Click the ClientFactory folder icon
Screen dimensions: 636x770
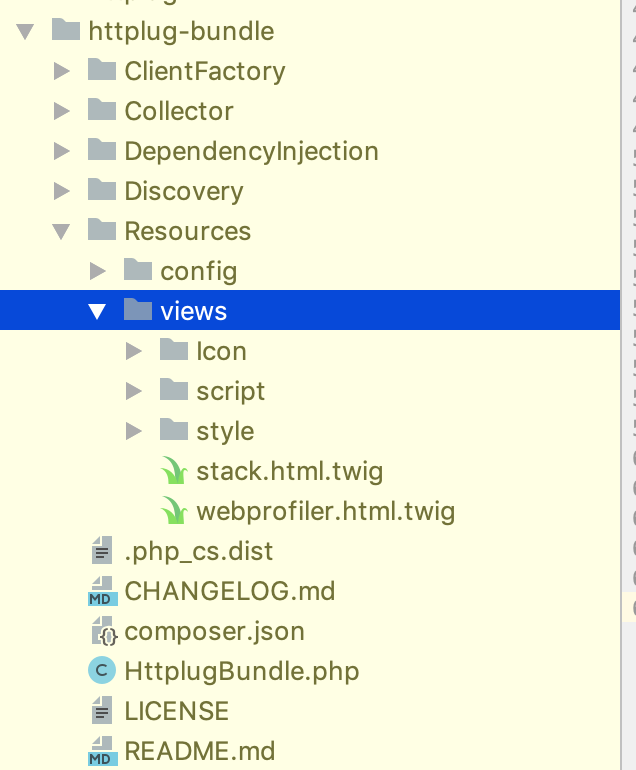coord(102,69)
